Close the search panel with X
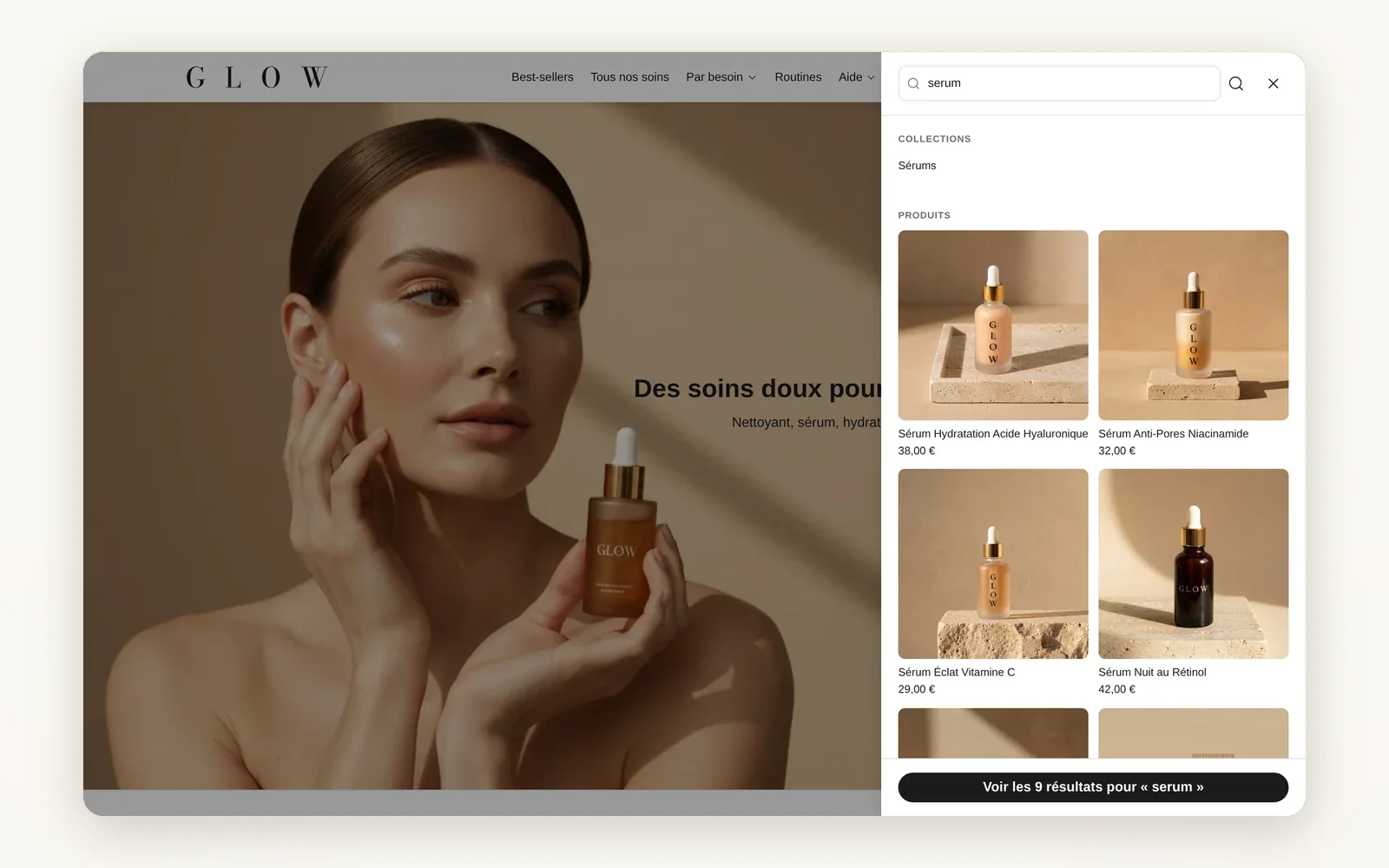This screenshot has height=868, width=1389. point(1274,83)
